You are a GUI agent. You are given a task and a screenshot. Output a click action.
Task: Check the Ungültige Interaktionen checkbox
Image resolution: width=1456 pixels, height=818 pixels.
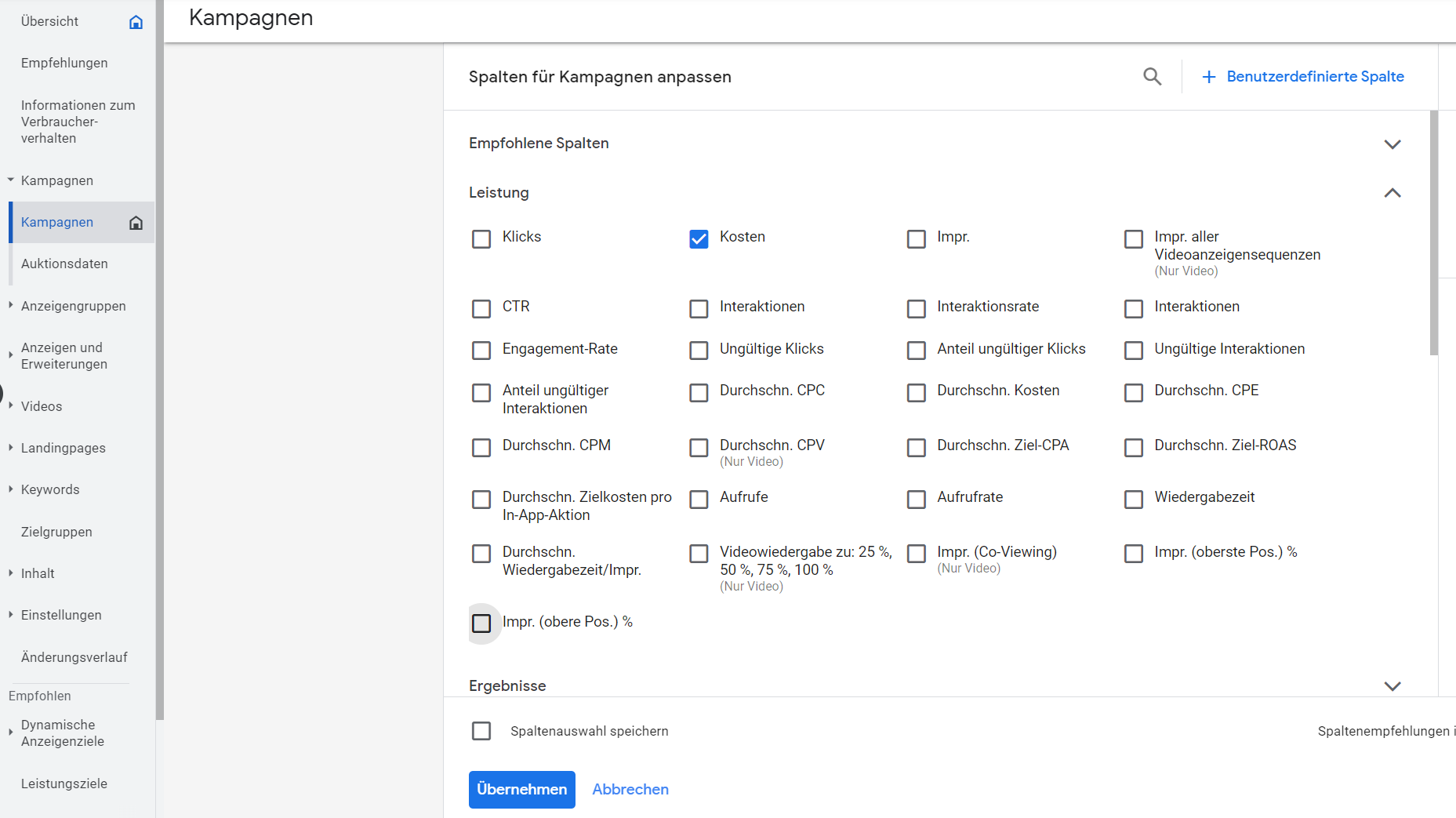(1134, 351)
